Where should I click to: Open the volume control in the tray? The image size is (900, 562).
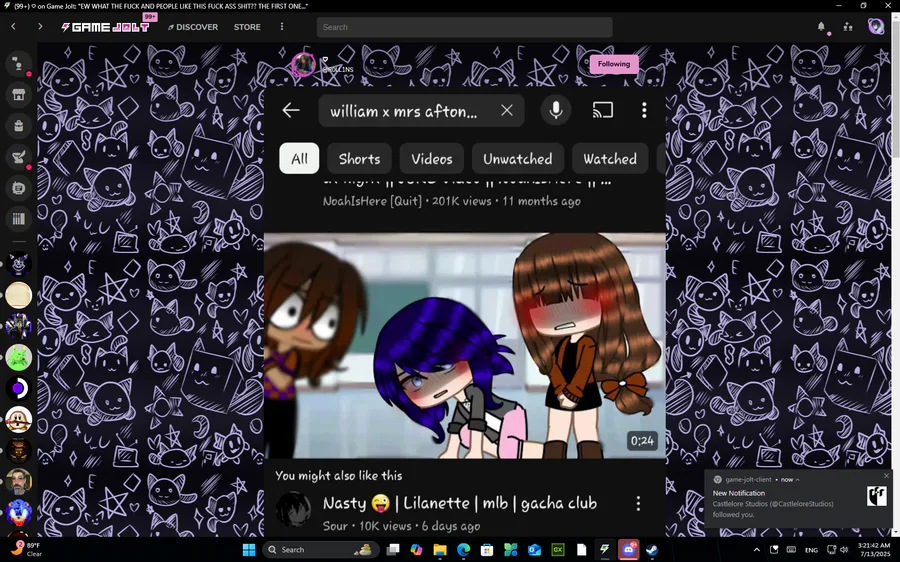844,550
